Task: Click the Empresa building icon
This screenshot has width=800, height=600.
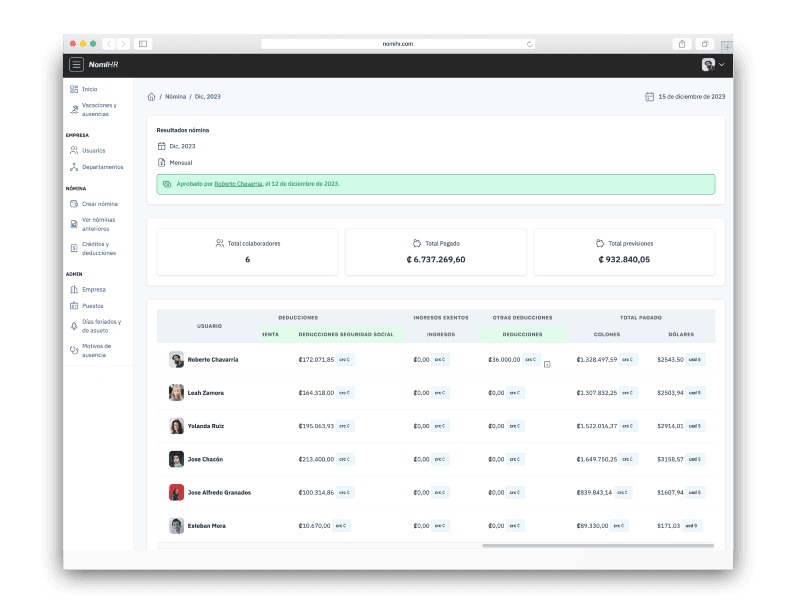Action: [x=74, y=289]
